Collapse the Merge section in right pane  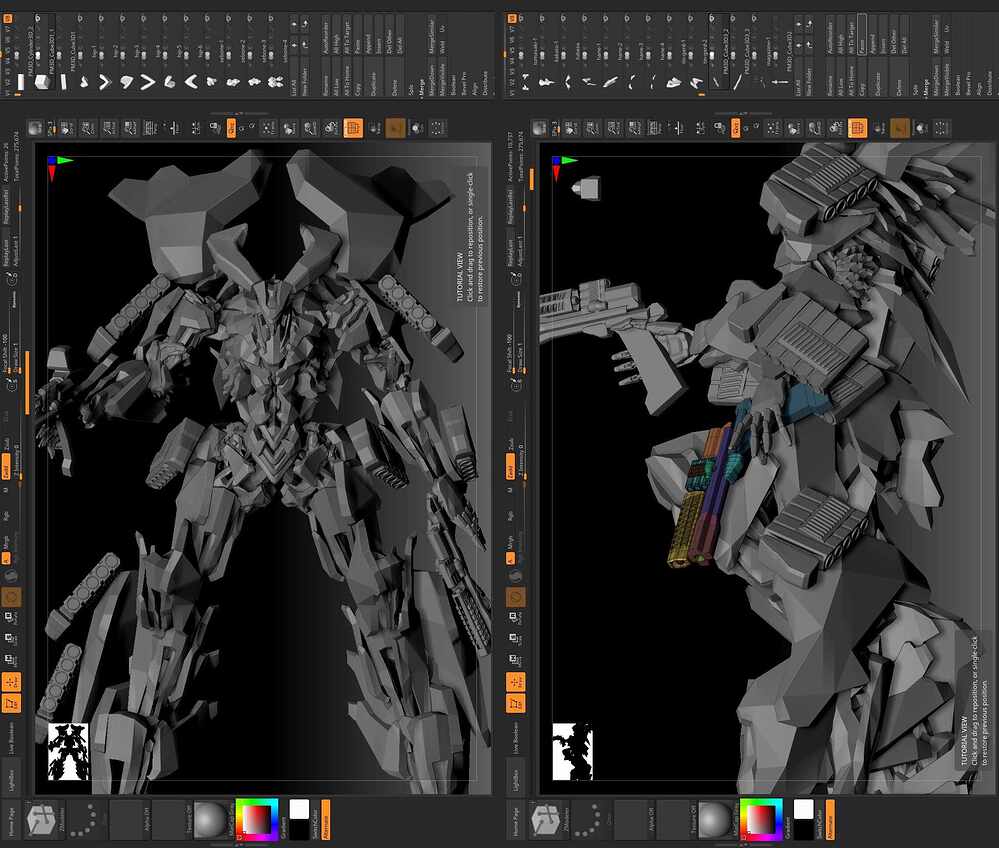tap(926, 87)
